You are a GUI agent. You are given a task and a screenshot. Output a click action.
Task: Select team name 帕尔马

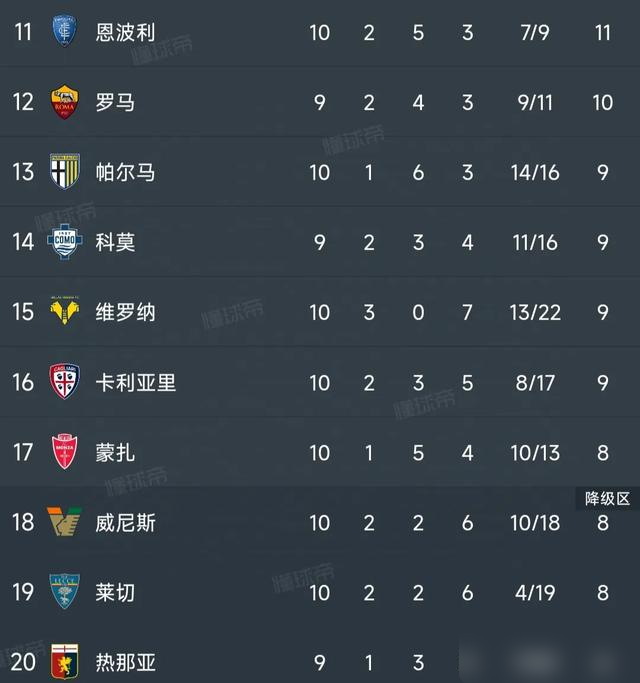[x=125, y=172]
